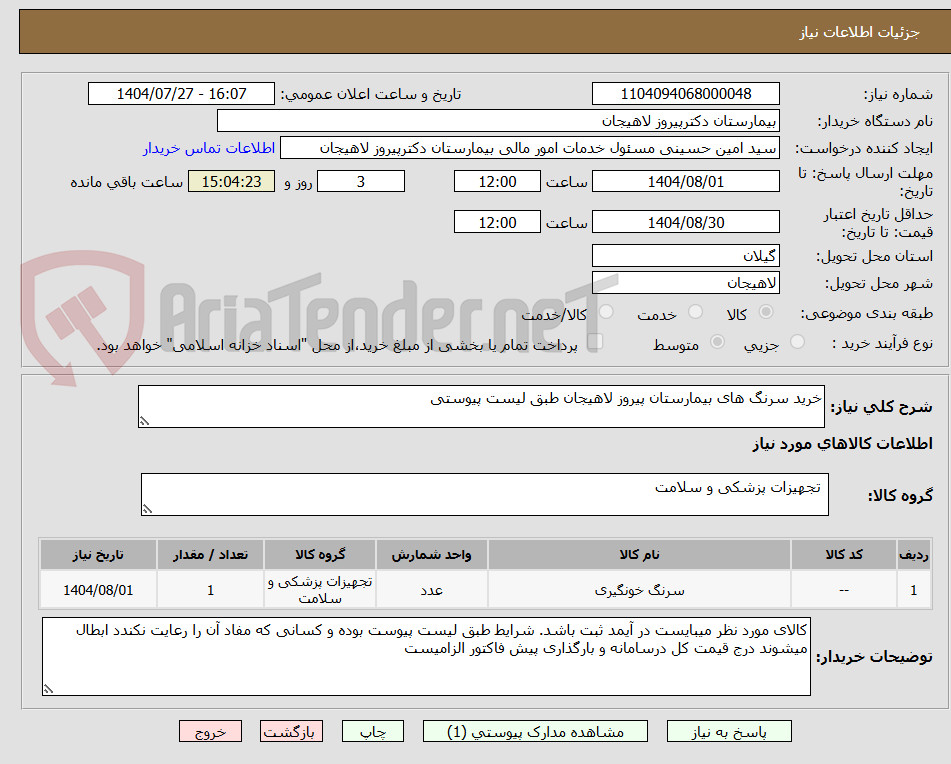
Task: Select the جزیی purchase type radio
Action: tap(798, 341)
